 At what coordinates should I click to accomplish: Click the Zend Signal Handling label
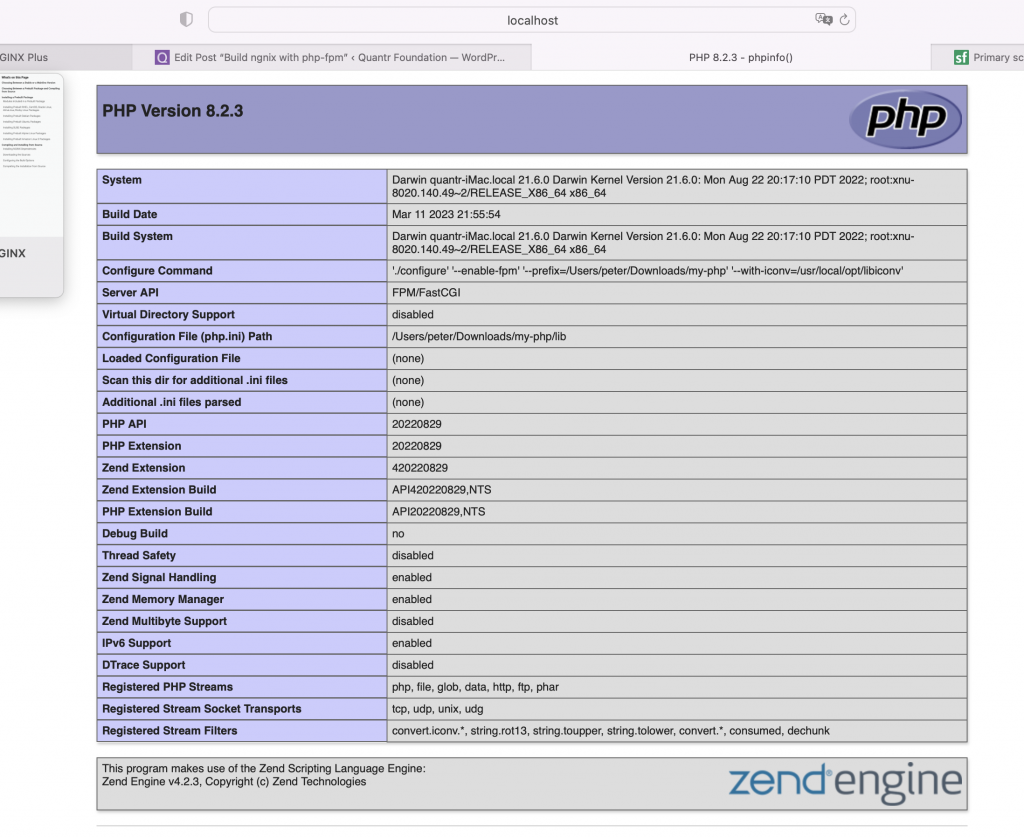pyautogui.click(x=159, y=577)
